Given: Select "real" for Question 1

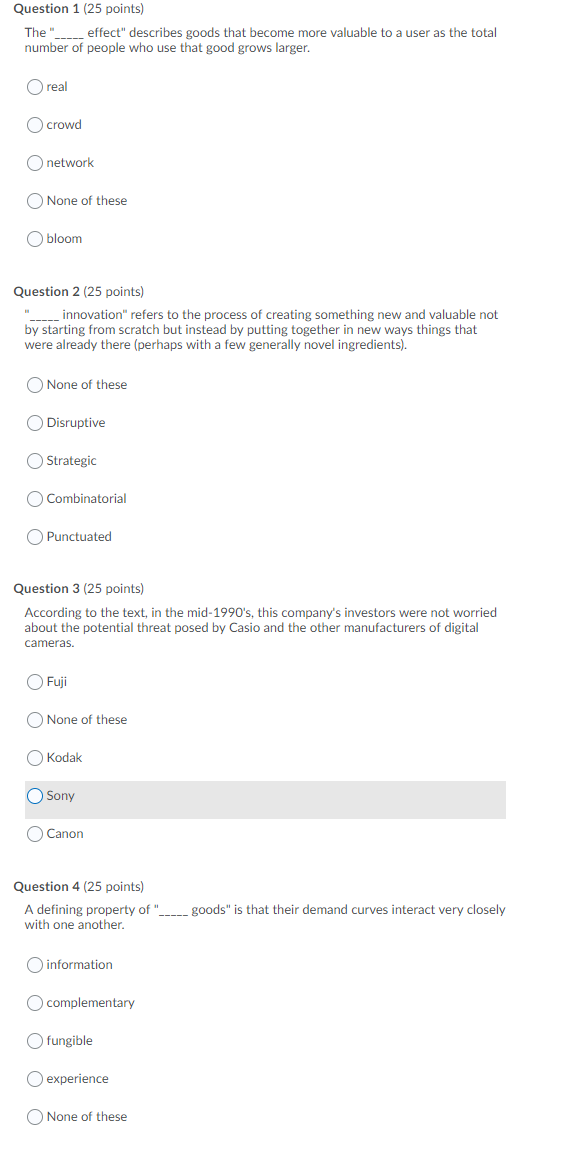Looking at the screenshot, I should 34,86.
